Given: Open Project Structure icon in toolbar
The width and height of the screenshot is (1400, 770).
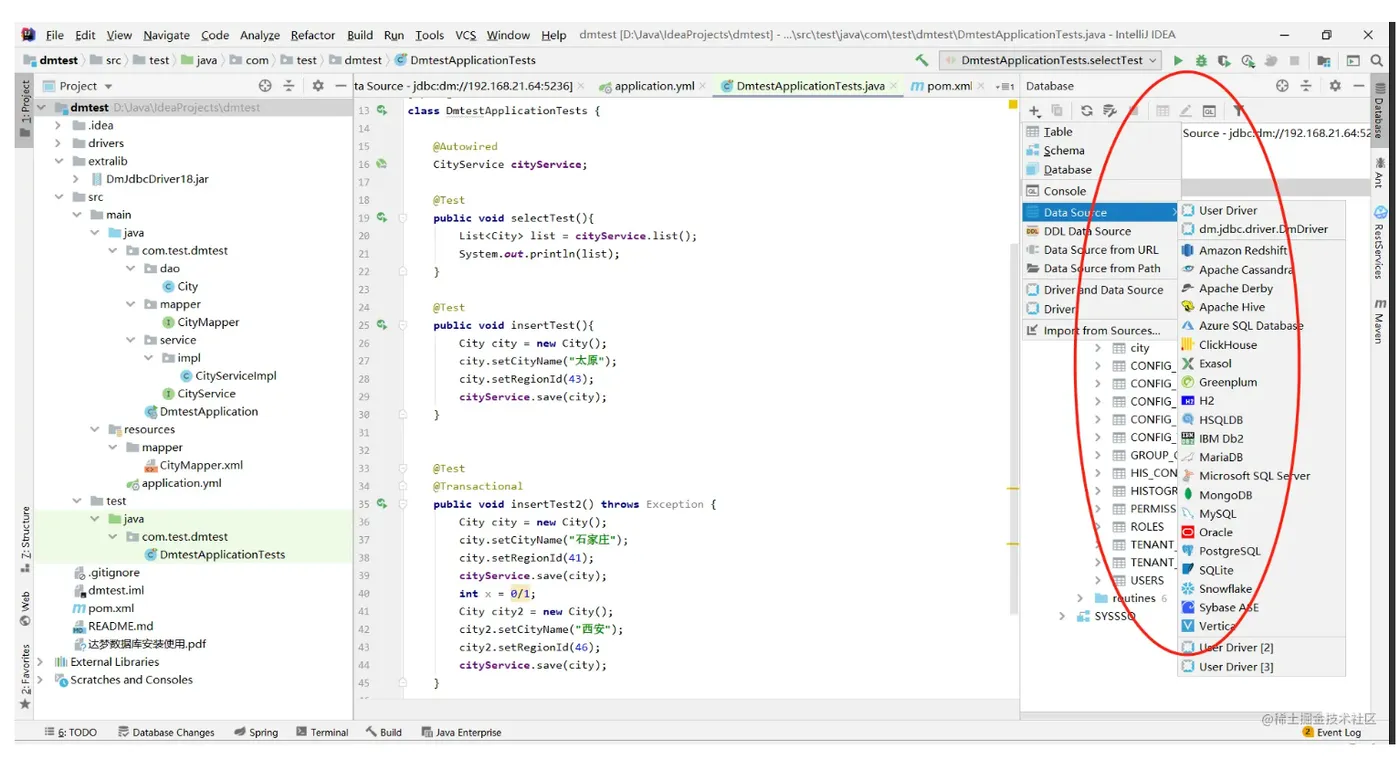Looking at the screenshot, I should (1324, 61).
